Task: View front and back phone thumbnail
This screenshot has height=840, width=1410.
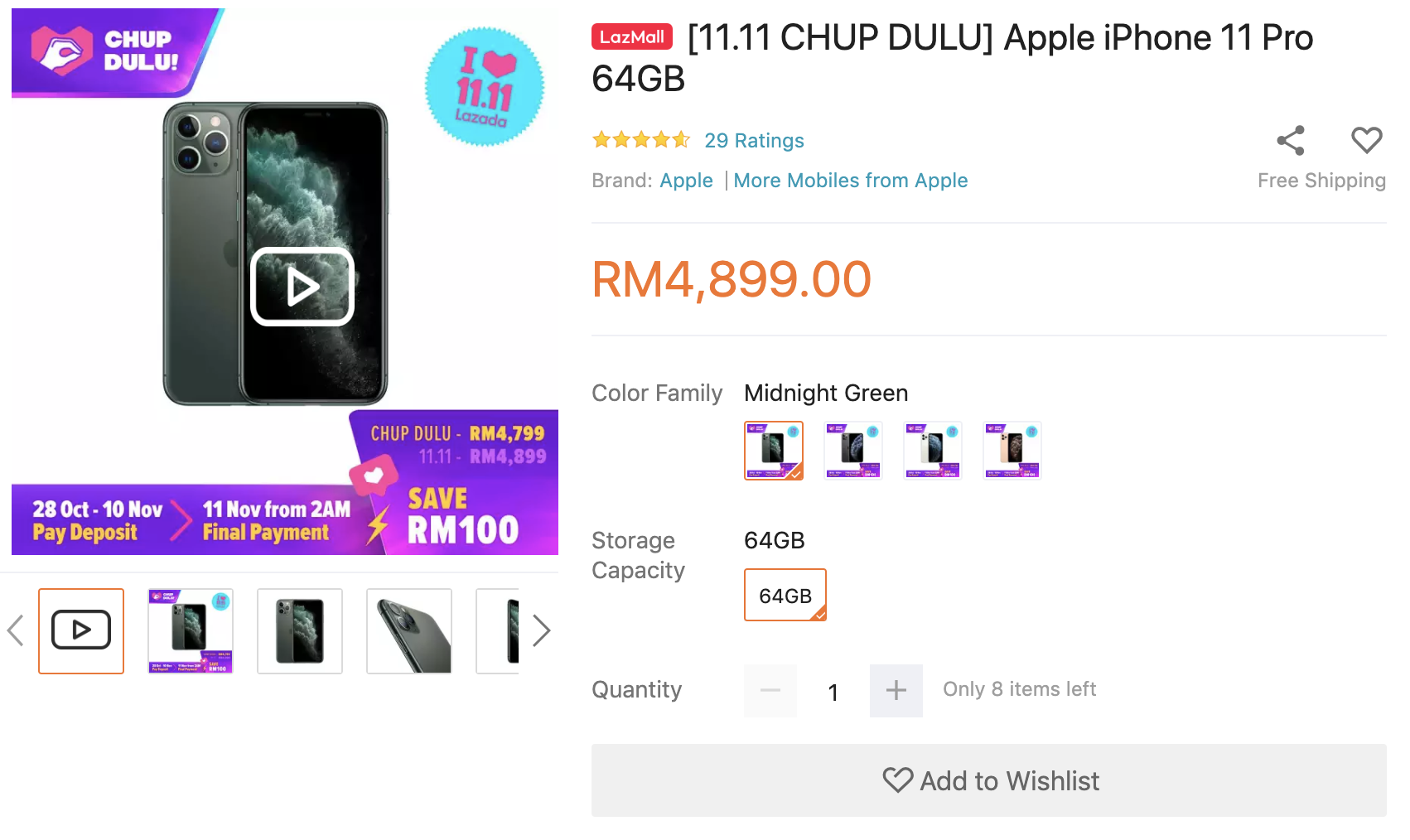Action: (300, 630)
